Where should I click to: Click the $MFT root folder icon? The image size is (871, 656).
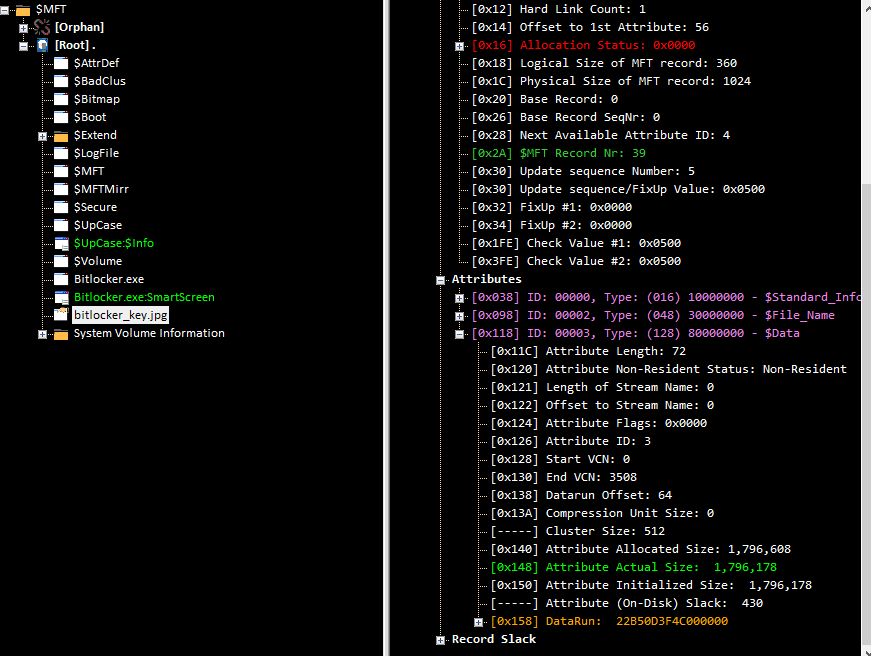click(23, 9)
